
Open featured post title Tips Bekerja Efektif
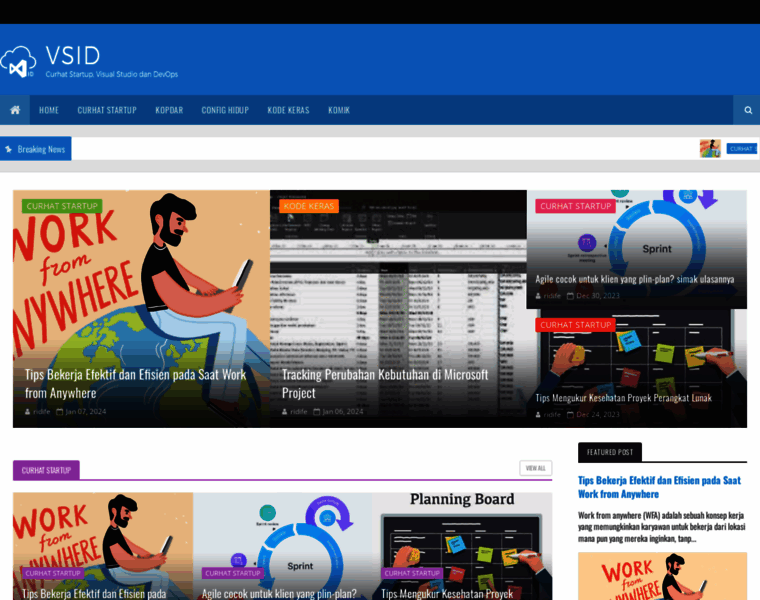[x=659, y=487]
